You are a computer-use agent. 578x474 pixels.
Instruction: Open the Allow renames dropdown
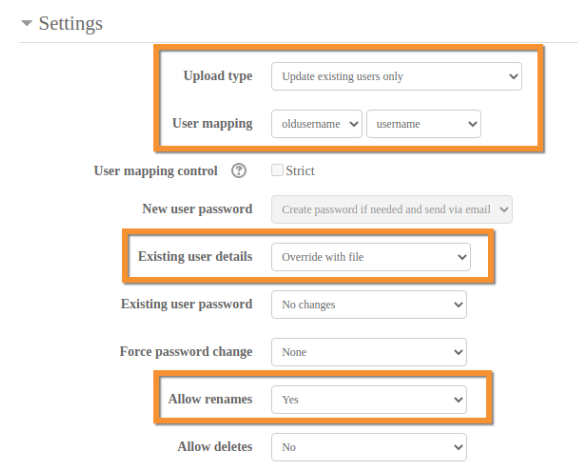pyautogui.click(x=369, y=400)
